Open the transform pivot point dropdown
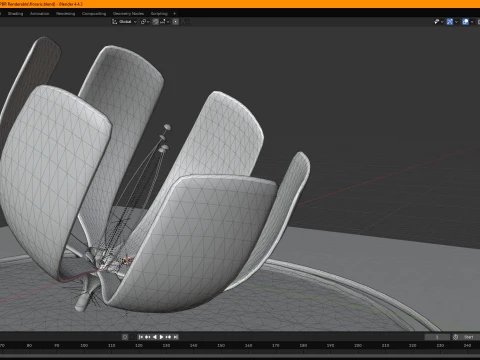This screenshot has height=360, width=480. click(145, 22)
